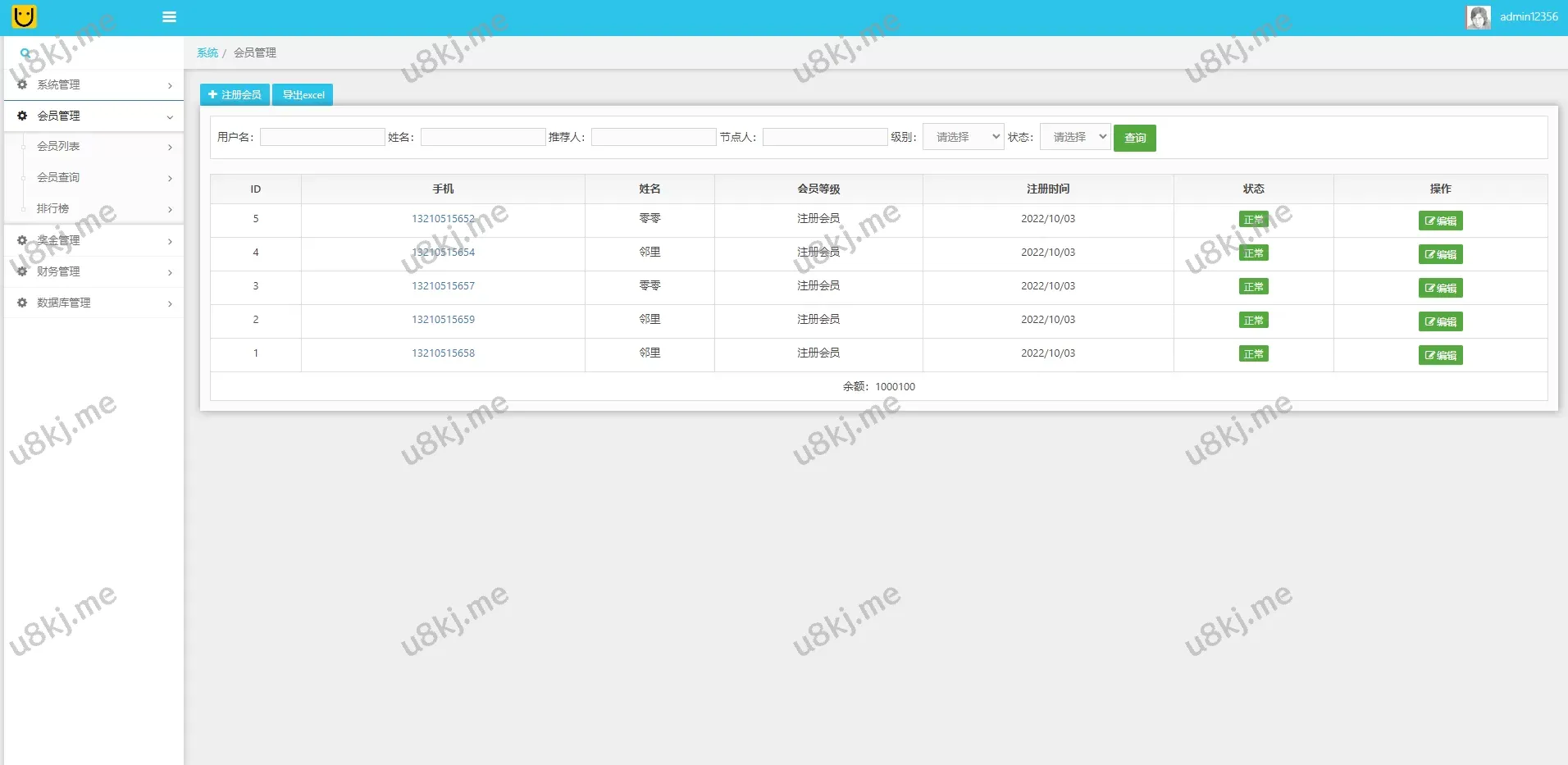Toggle the hamburger sidebar menu icon
The height and width of the screenshot is (765, 1568).
coord(170,17)
